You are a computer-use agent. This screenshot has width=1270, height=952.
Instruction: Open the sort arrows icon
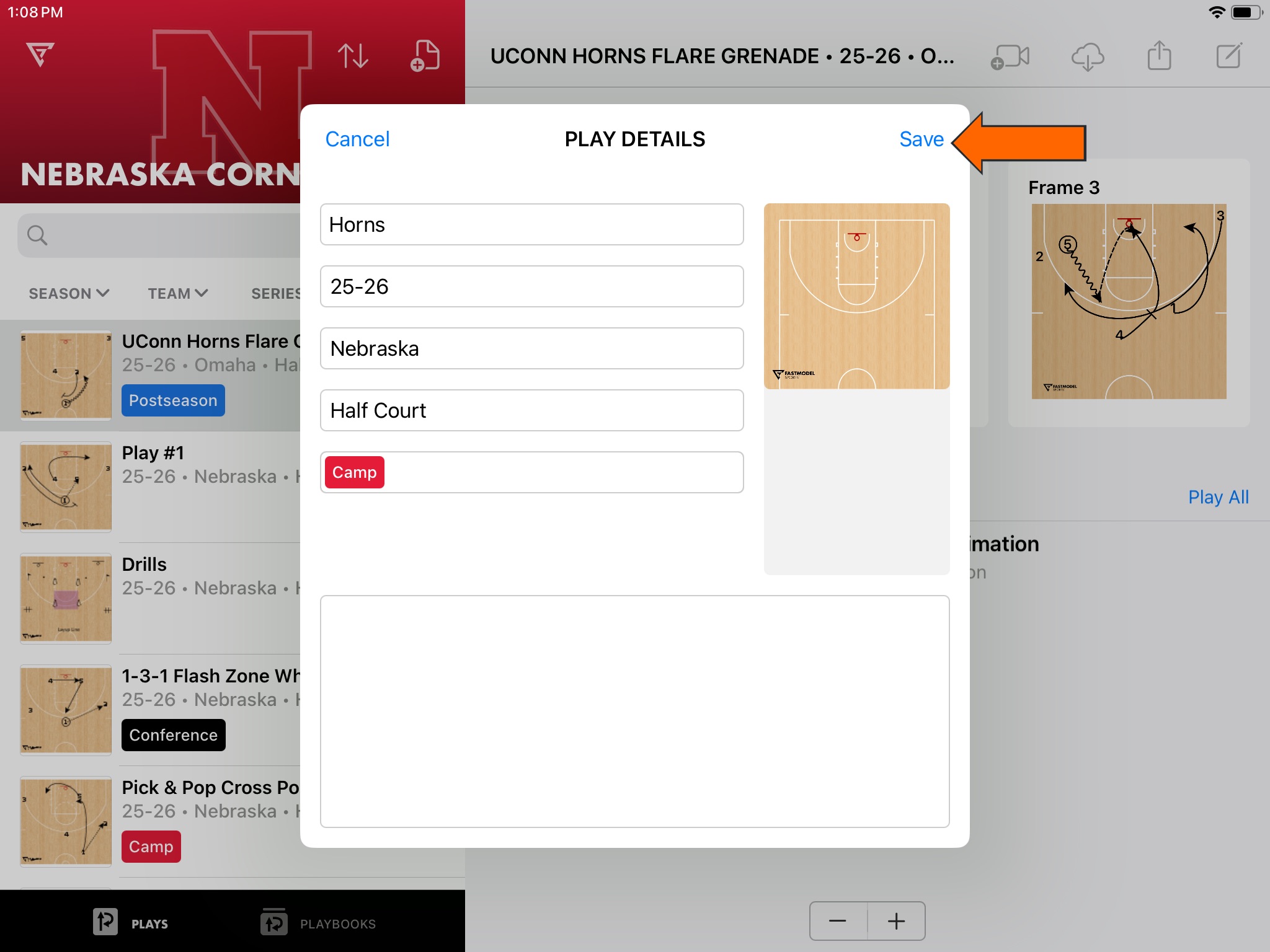tap(353, 56)
